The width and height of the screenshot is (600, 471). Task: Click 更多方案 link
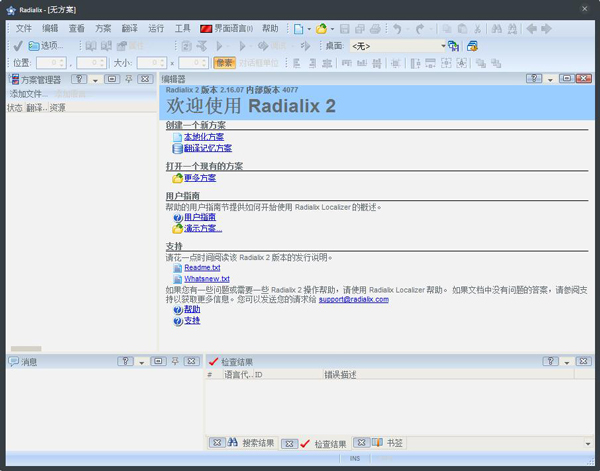point(200,178)
